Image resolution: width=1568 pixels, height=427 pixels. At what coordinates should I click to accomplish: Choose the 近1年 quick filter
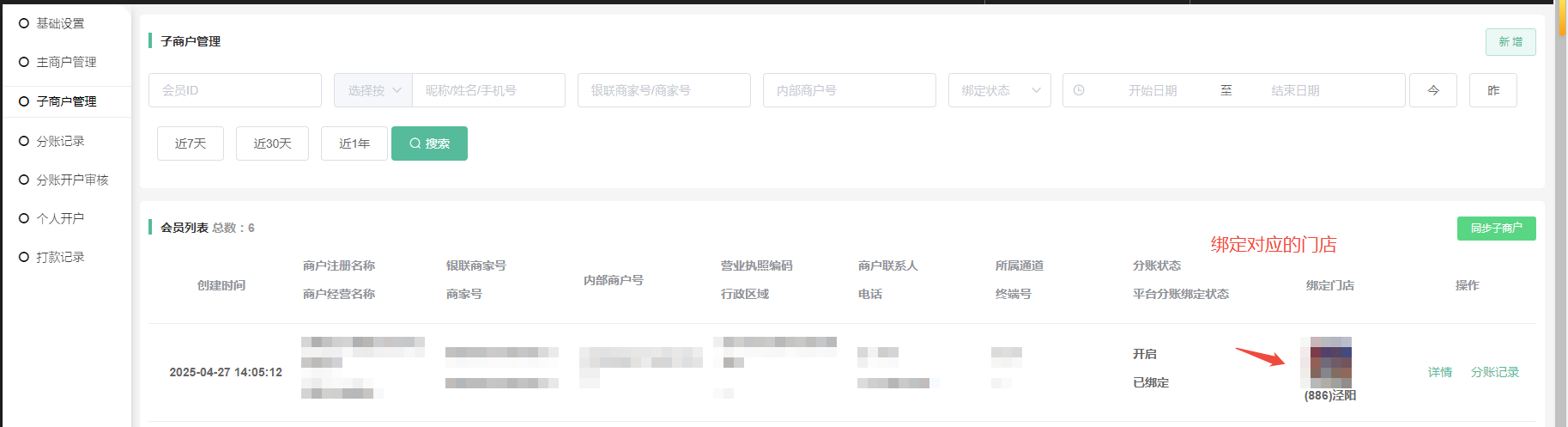pyautogui.click(x=354, y=143)
